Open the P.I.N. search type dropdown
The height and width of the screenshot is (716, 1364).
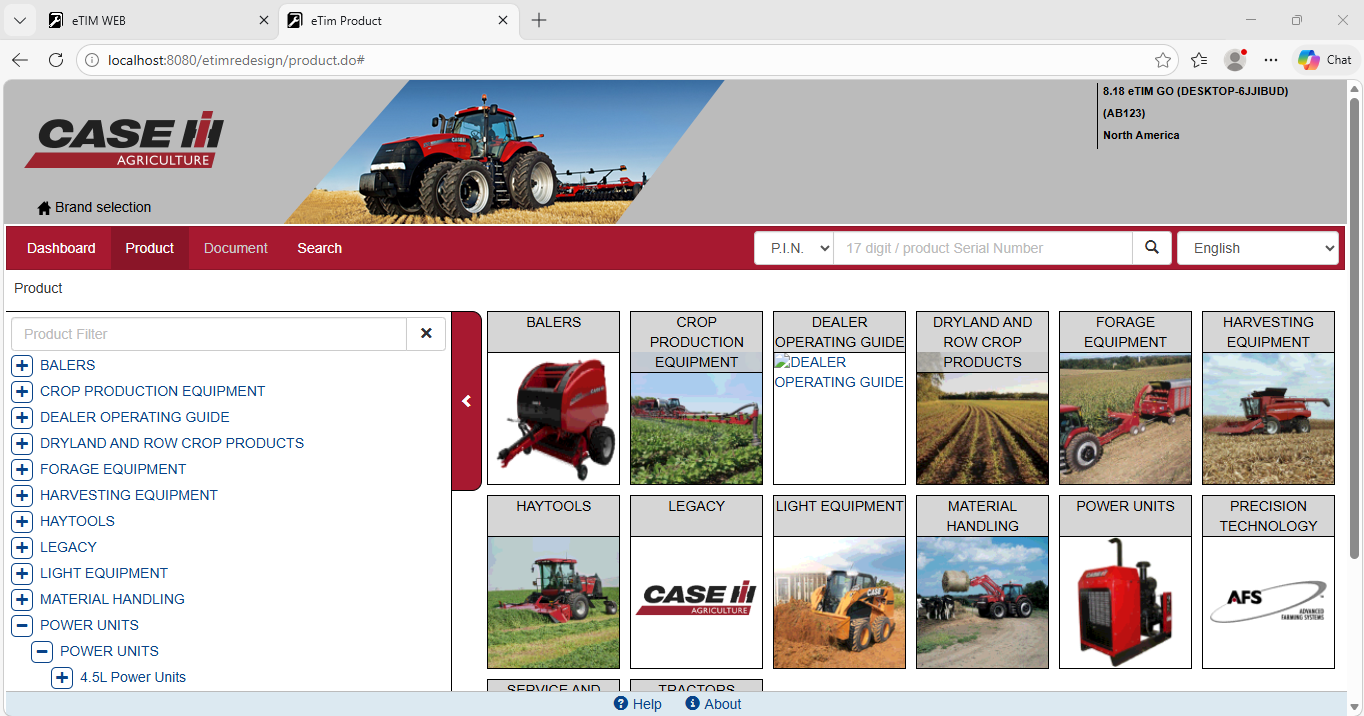tap(794, 248)
